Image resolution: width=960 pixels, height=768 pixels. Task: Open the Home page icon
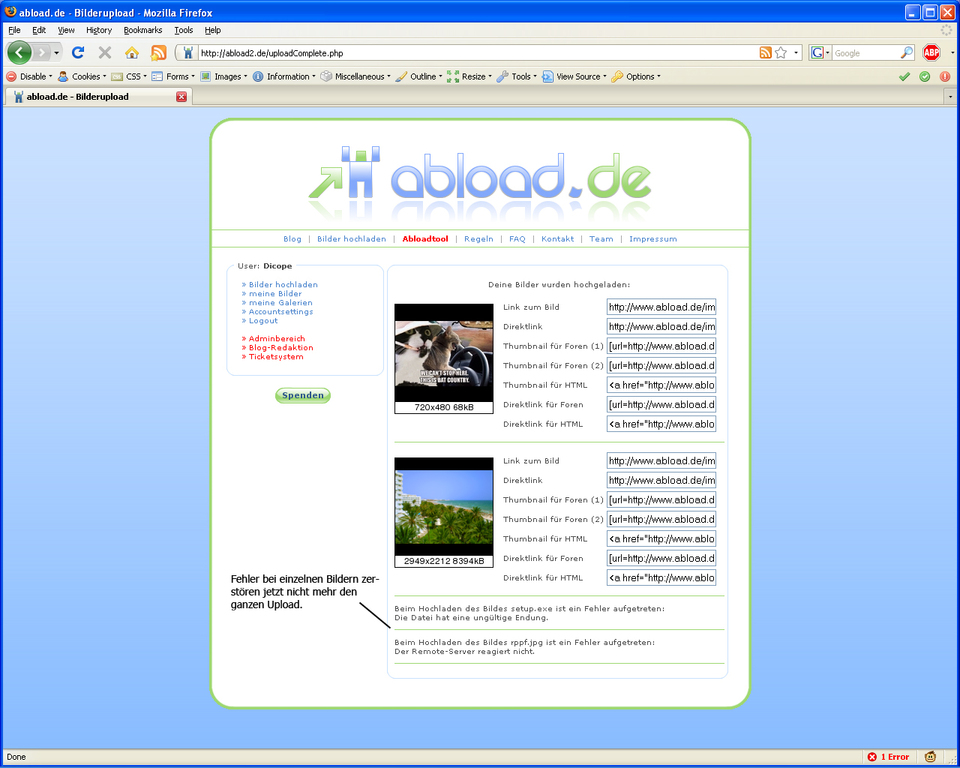click(132, 53)
